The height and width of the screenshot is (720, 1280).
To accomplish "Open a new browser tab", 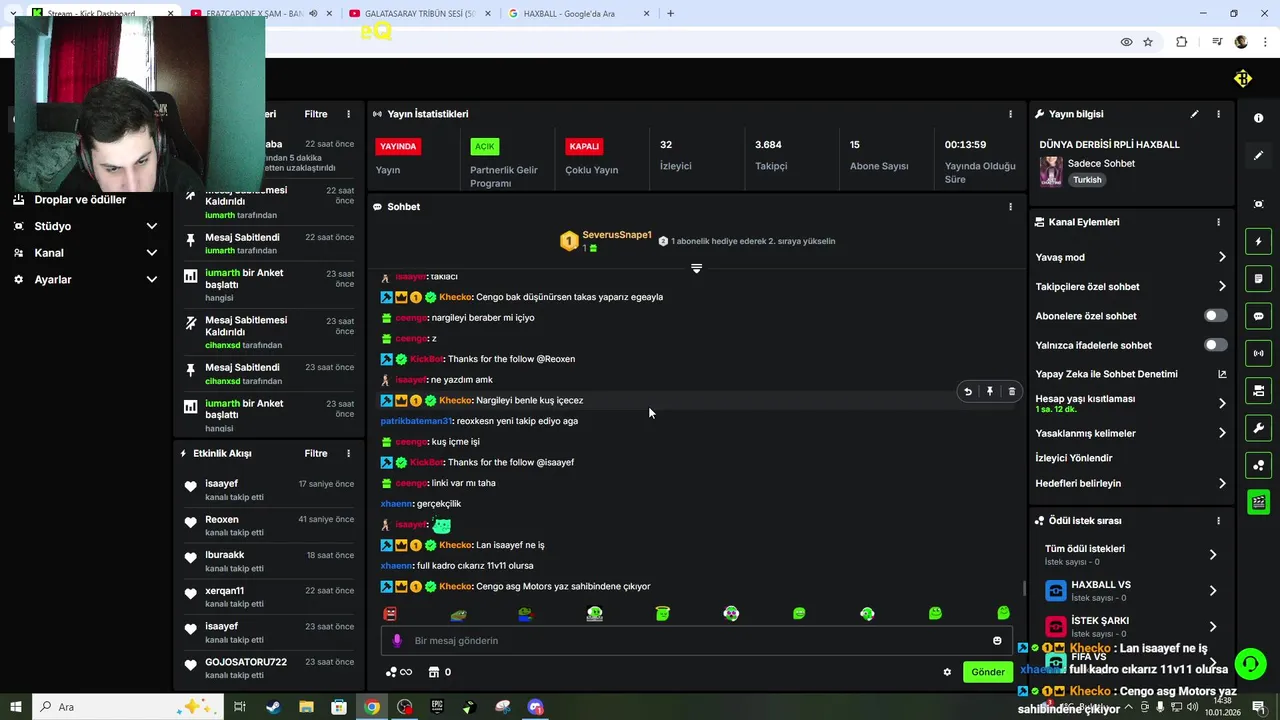I will (670, 14).
